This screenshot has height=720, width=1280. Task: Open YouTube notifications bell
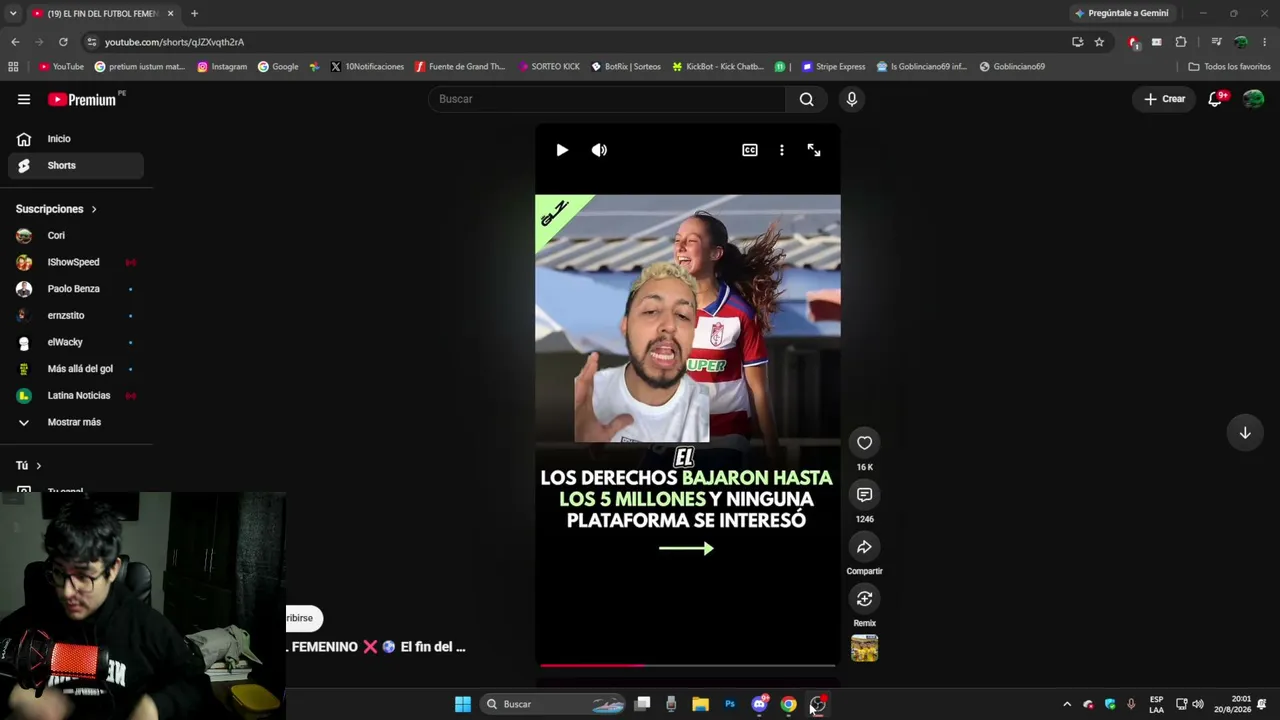[x=1216, y=99]
